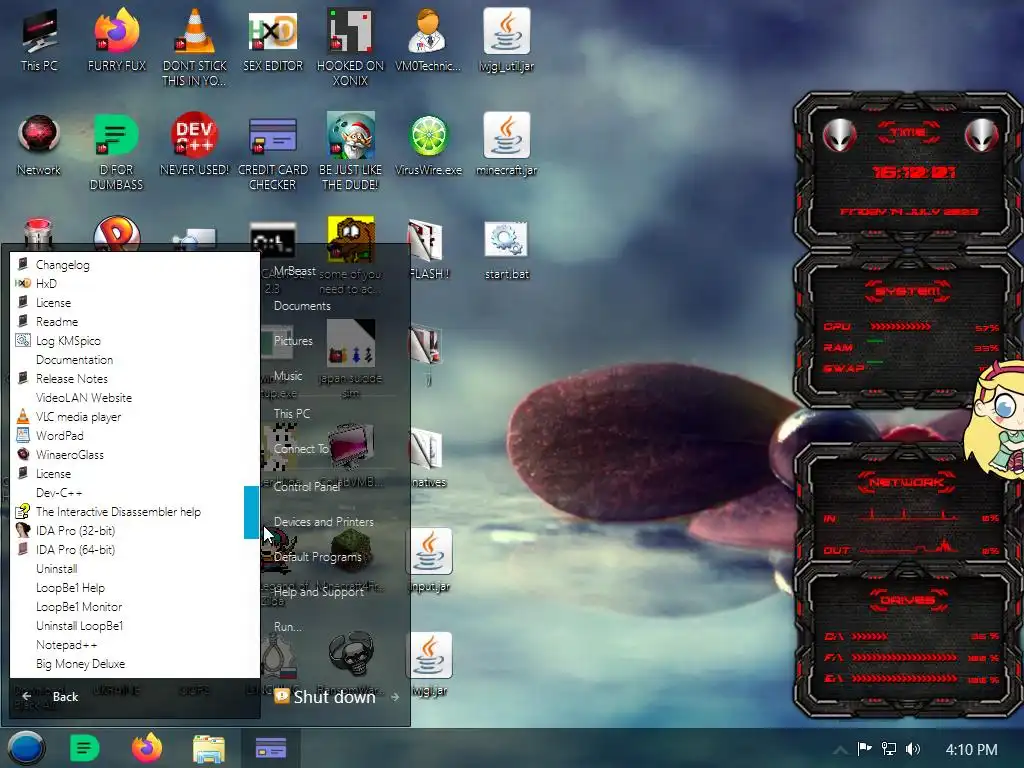This screenshot has width=1024, height=768.
Task: Show hidden tray icons chevron
Action: coord(840,749)
